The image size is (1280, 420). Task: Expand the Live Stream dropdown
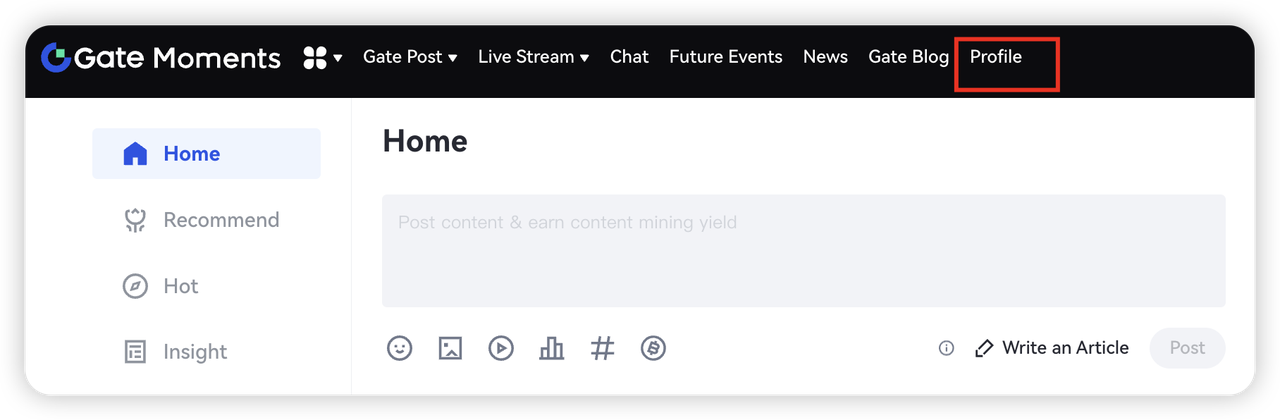[x=533, y=57]
